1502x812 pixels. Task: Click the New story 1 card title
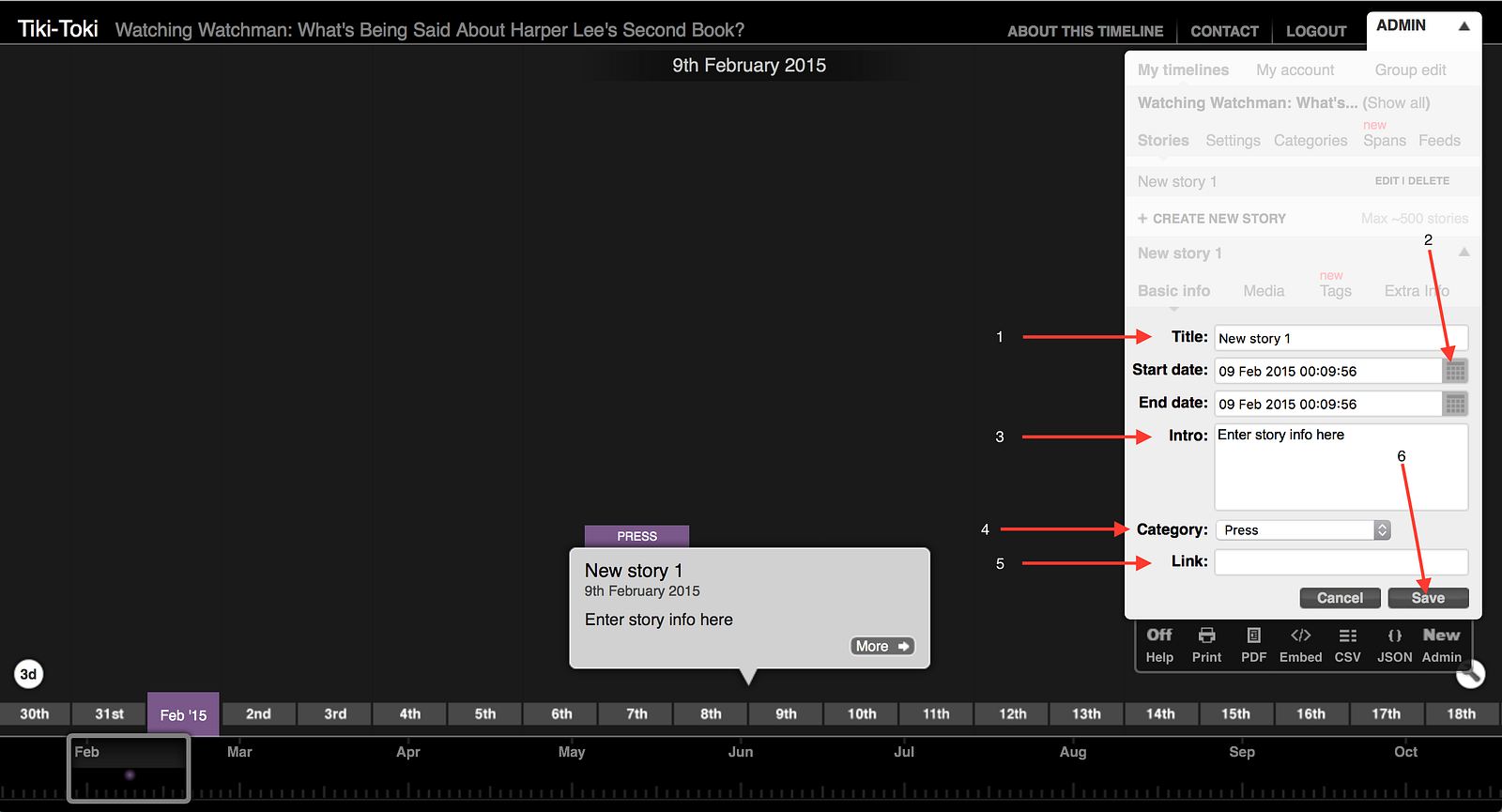click(x=634, y=571)
